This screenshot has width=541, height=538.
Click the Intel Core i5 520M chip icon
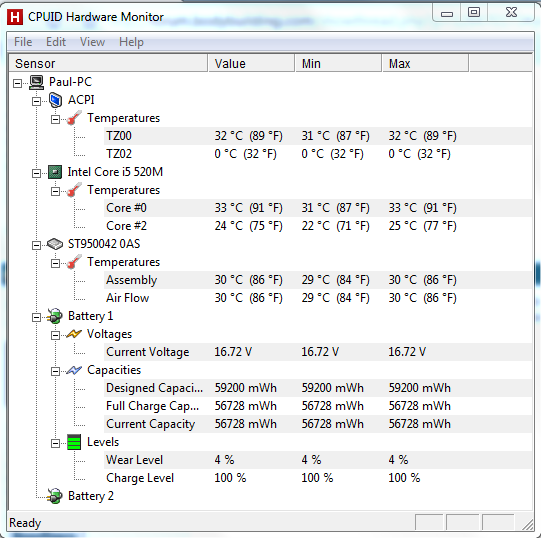tap(55, 172)
